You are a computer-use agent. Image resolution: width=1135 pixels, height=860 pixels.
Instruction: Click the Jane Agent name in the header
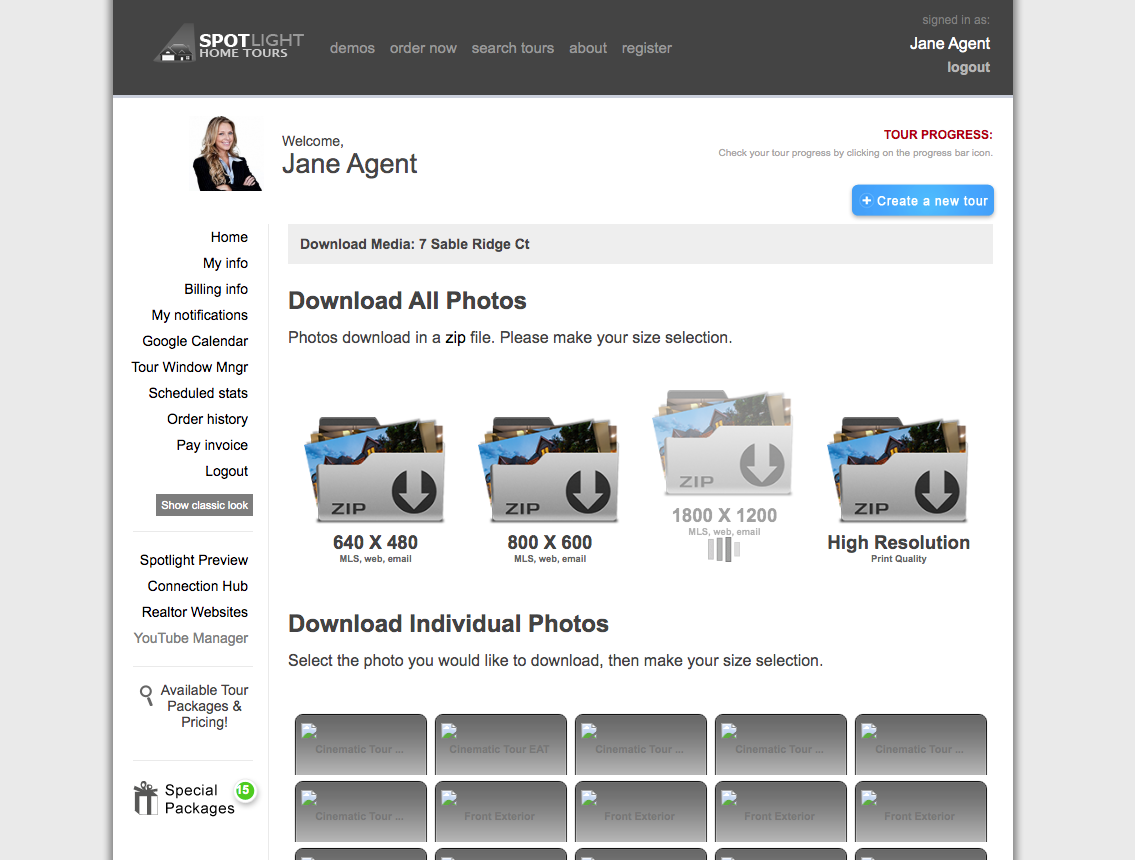point(950,43)
